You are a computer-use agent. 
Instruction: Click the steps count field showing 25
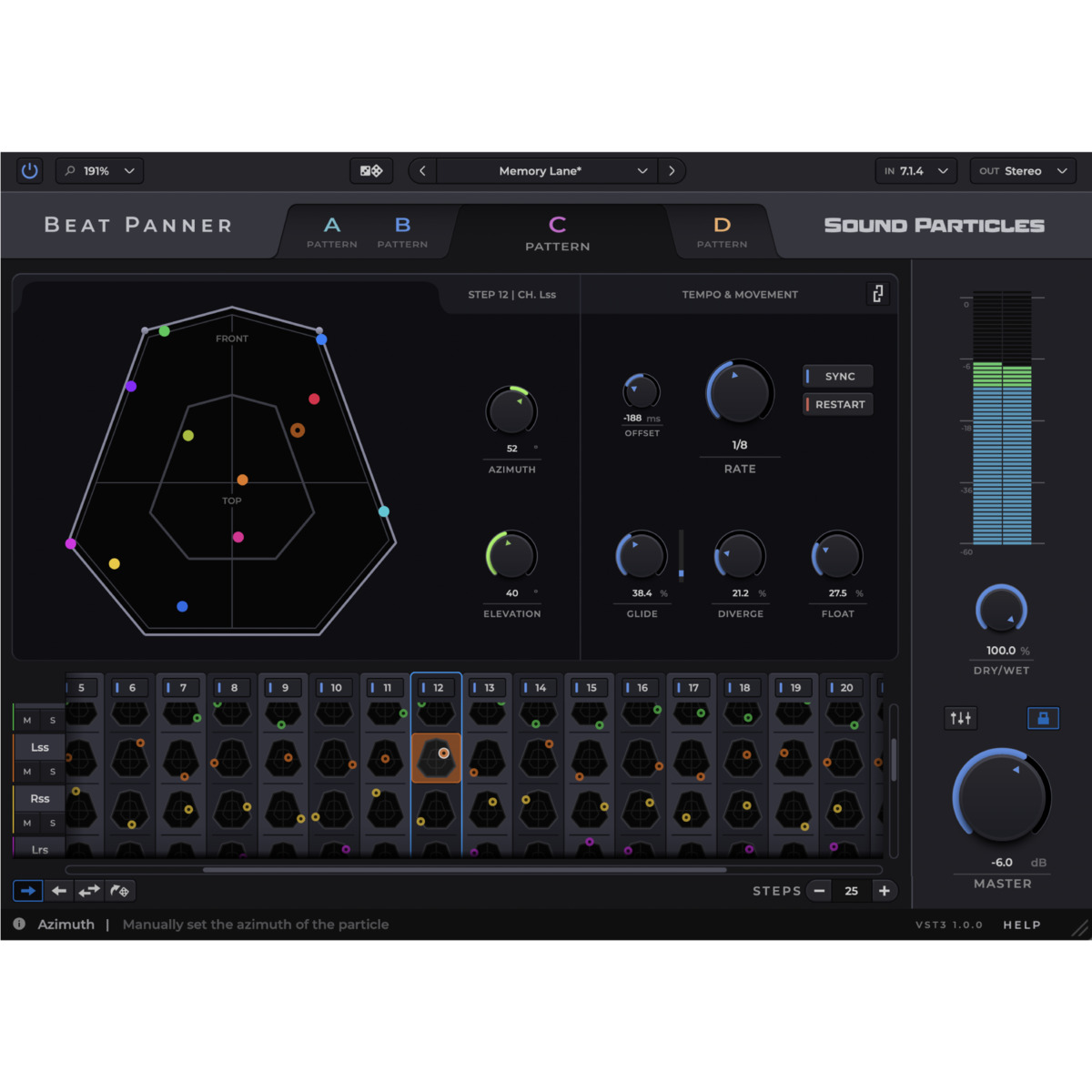[x=851, y=891]
